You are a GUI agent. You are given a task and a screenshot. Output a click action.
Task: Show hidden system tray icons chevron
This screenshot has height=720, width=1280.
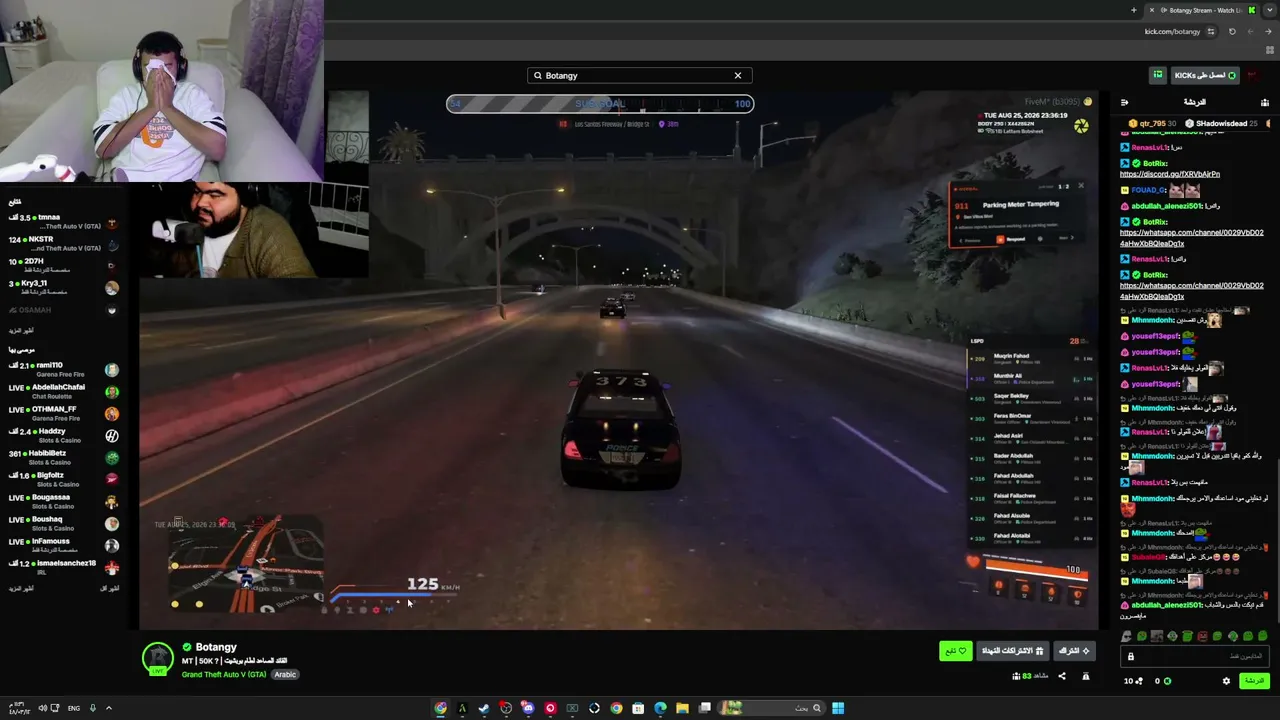[x=109, y=708]
